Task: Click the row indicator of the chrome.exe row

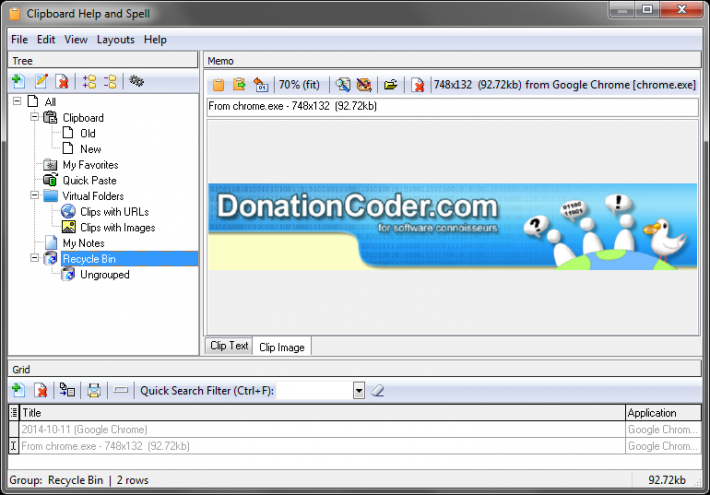Action: tap(14, 446)
